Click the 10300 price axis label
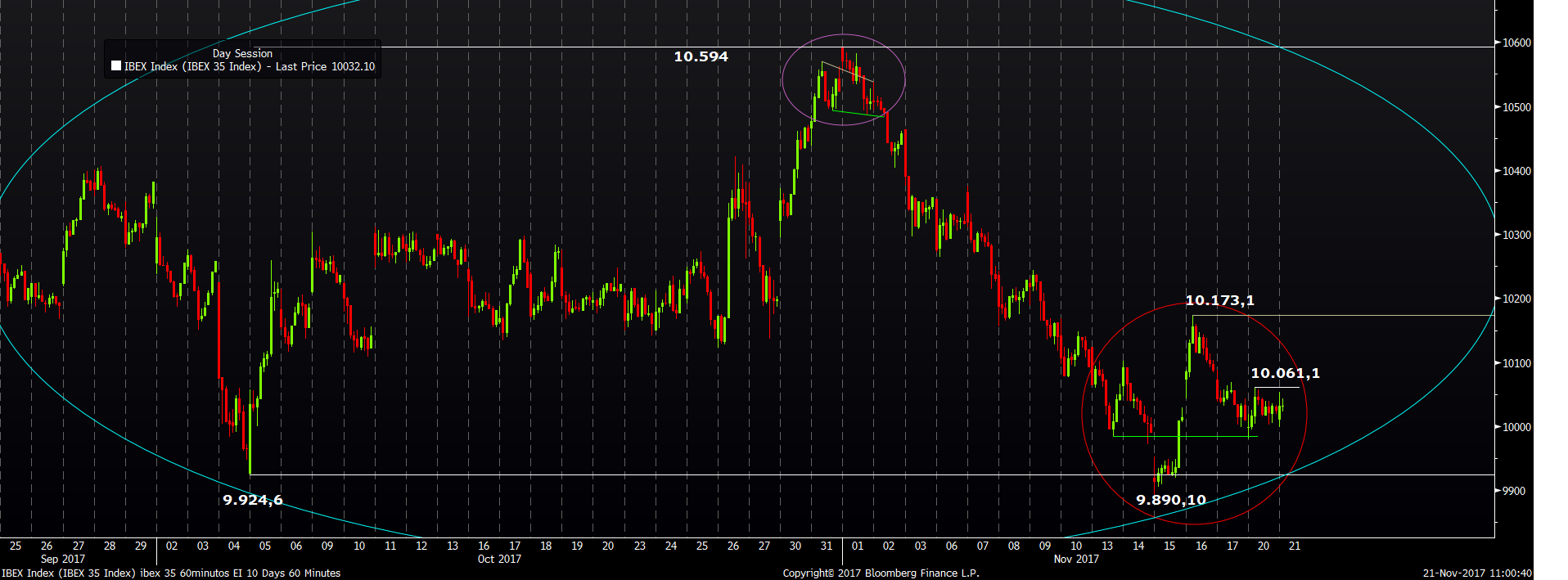 tap(1516, 235)
